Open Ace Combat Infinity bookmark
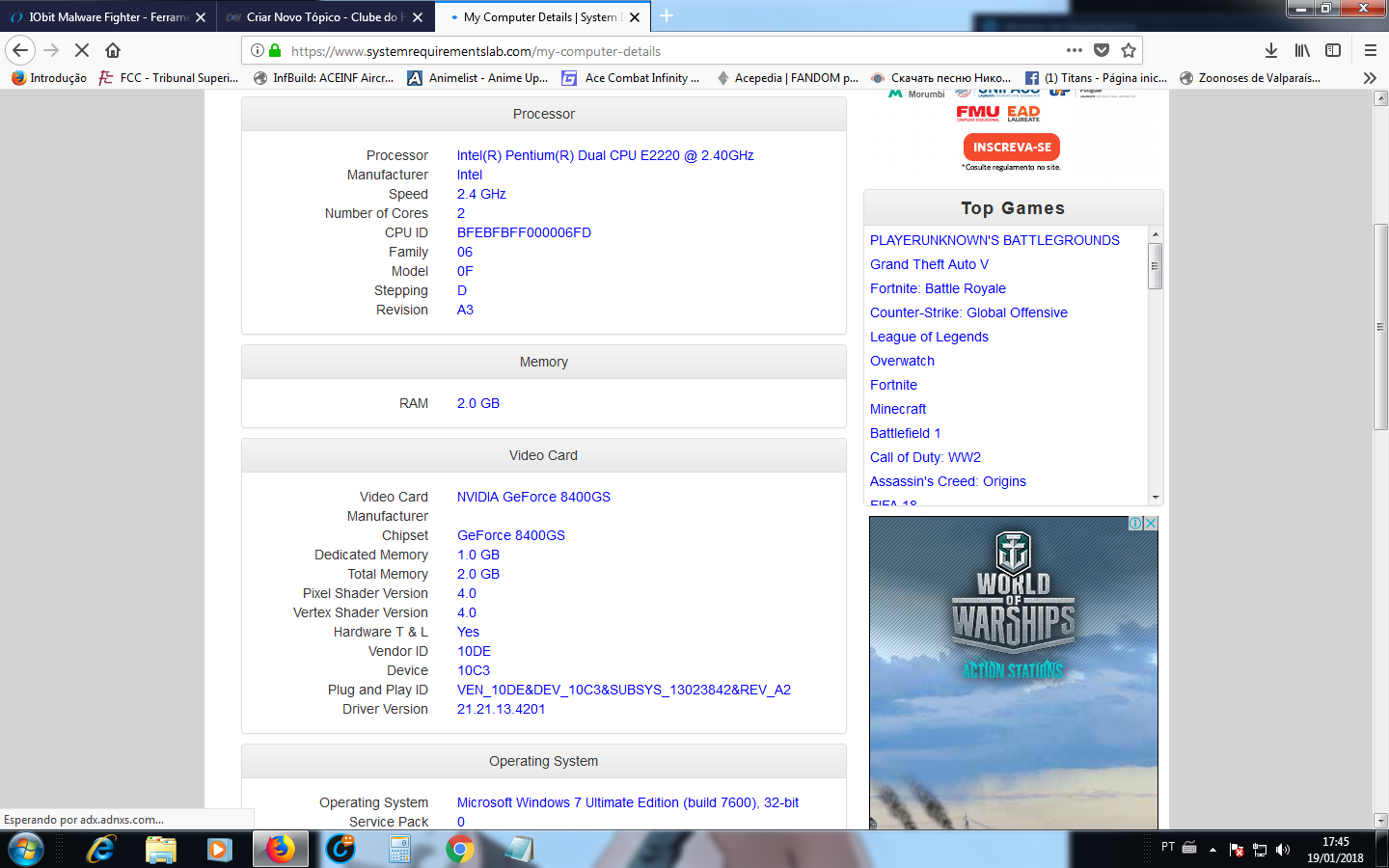 pyautogui.click(x=631, y=78)
